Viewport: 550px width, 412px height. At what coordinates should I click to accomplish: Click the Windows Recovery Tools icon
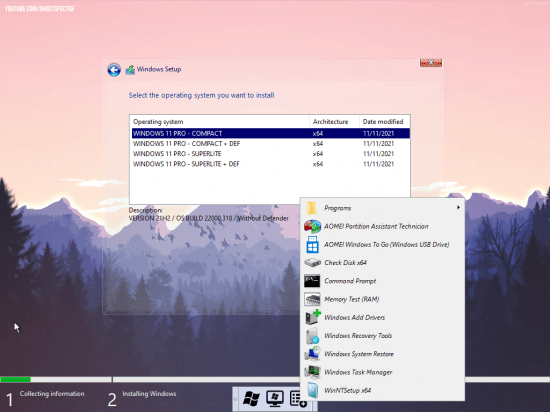312,336
